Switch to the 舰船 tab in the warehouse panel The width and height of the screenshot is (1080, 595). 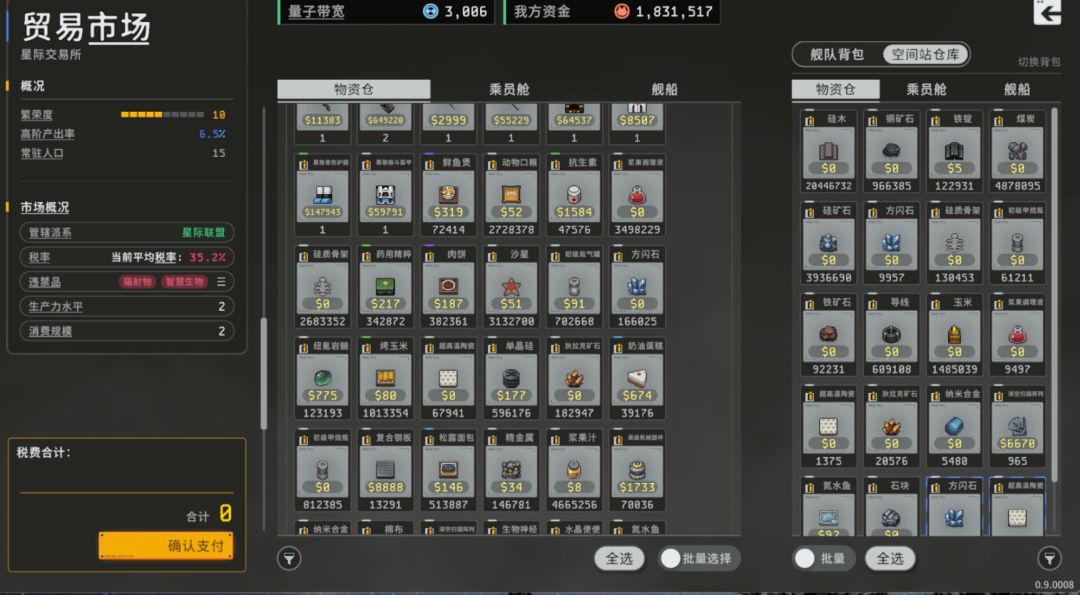pyautogui.click(x=1017, y=90)
